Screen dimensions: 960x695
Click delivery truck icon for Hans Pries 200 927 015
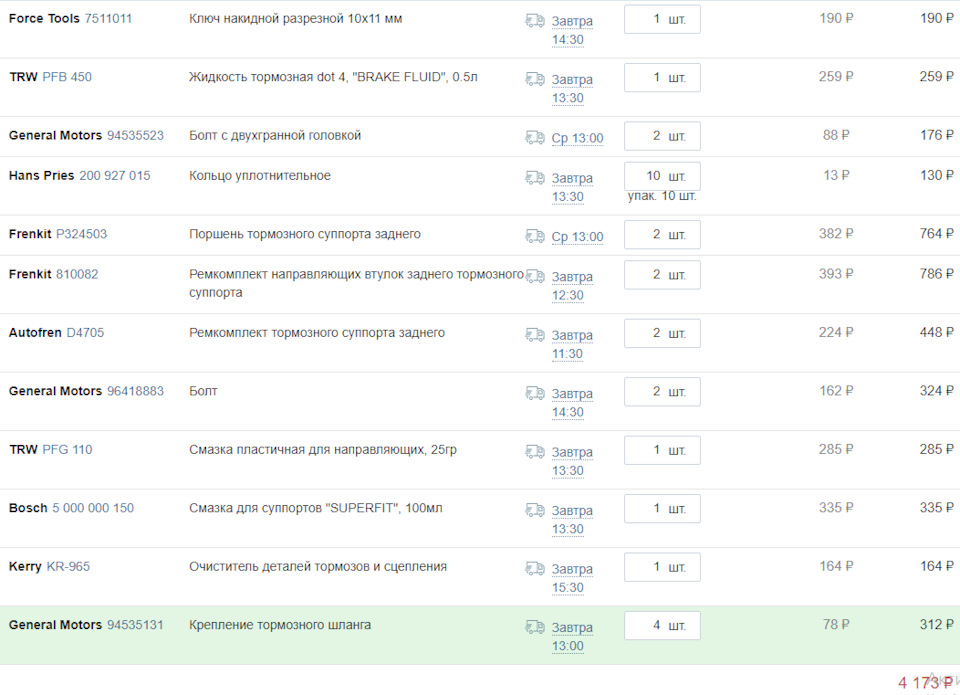click(x=534, y=178)
